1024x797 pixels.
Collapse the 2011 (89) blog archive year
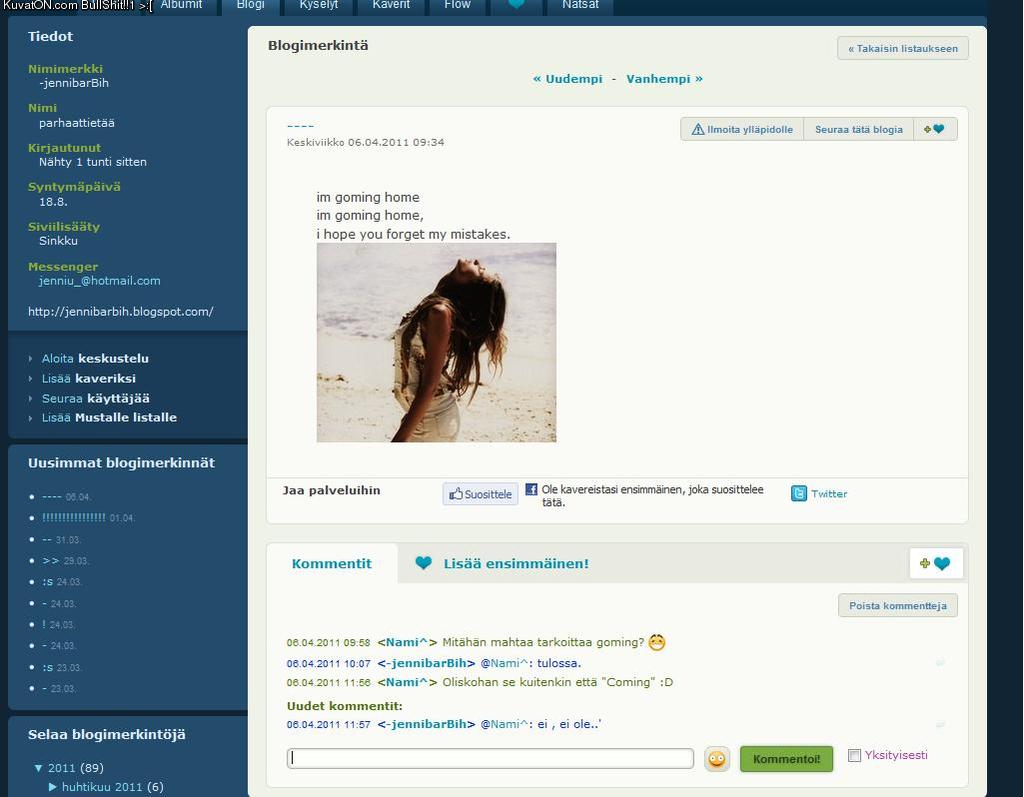38,768
